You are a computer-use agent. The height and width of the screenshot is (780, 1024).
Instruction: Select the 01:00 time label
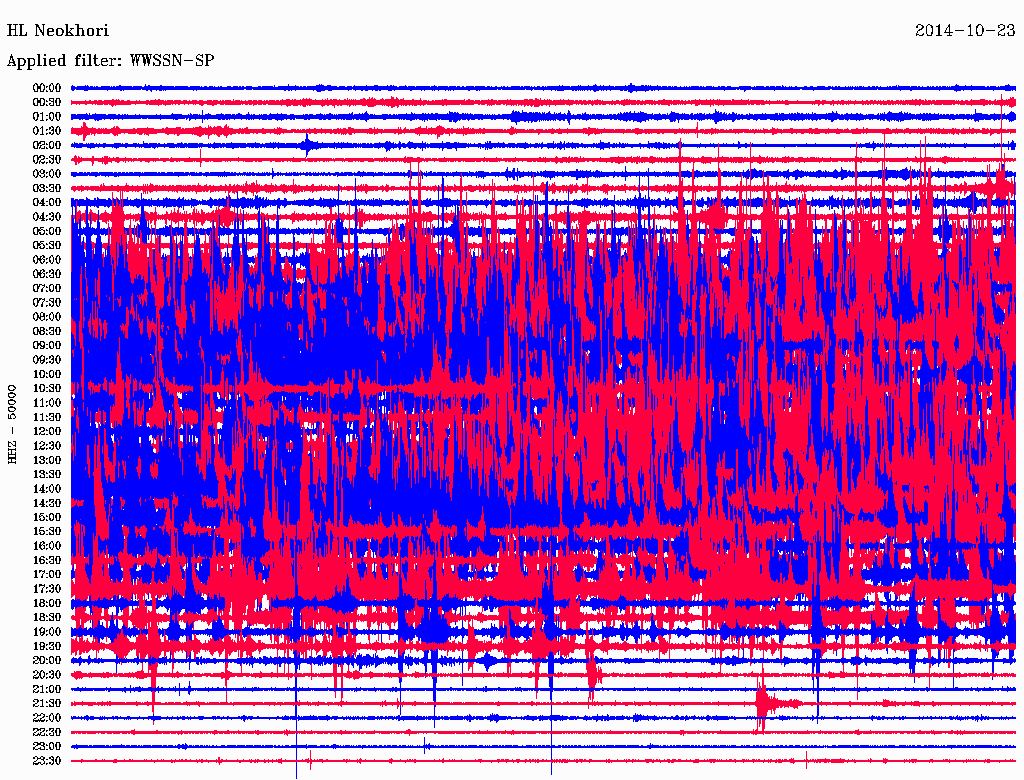click(46, 116)
